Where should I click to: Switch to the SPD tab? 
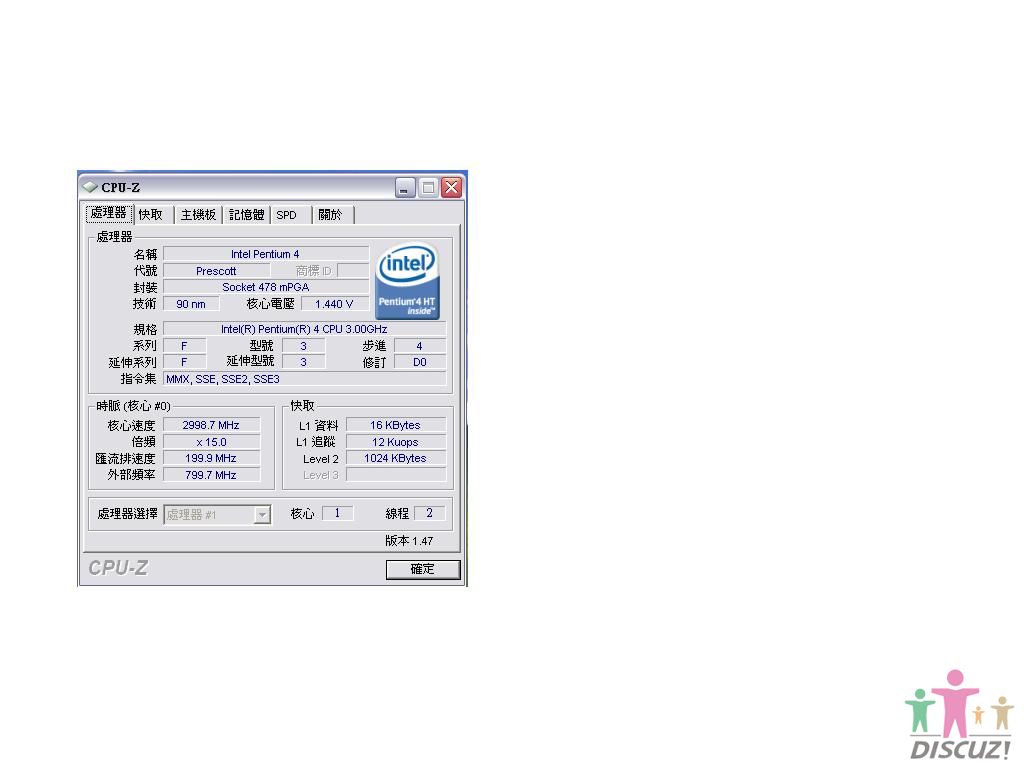(x=287, y=215)
